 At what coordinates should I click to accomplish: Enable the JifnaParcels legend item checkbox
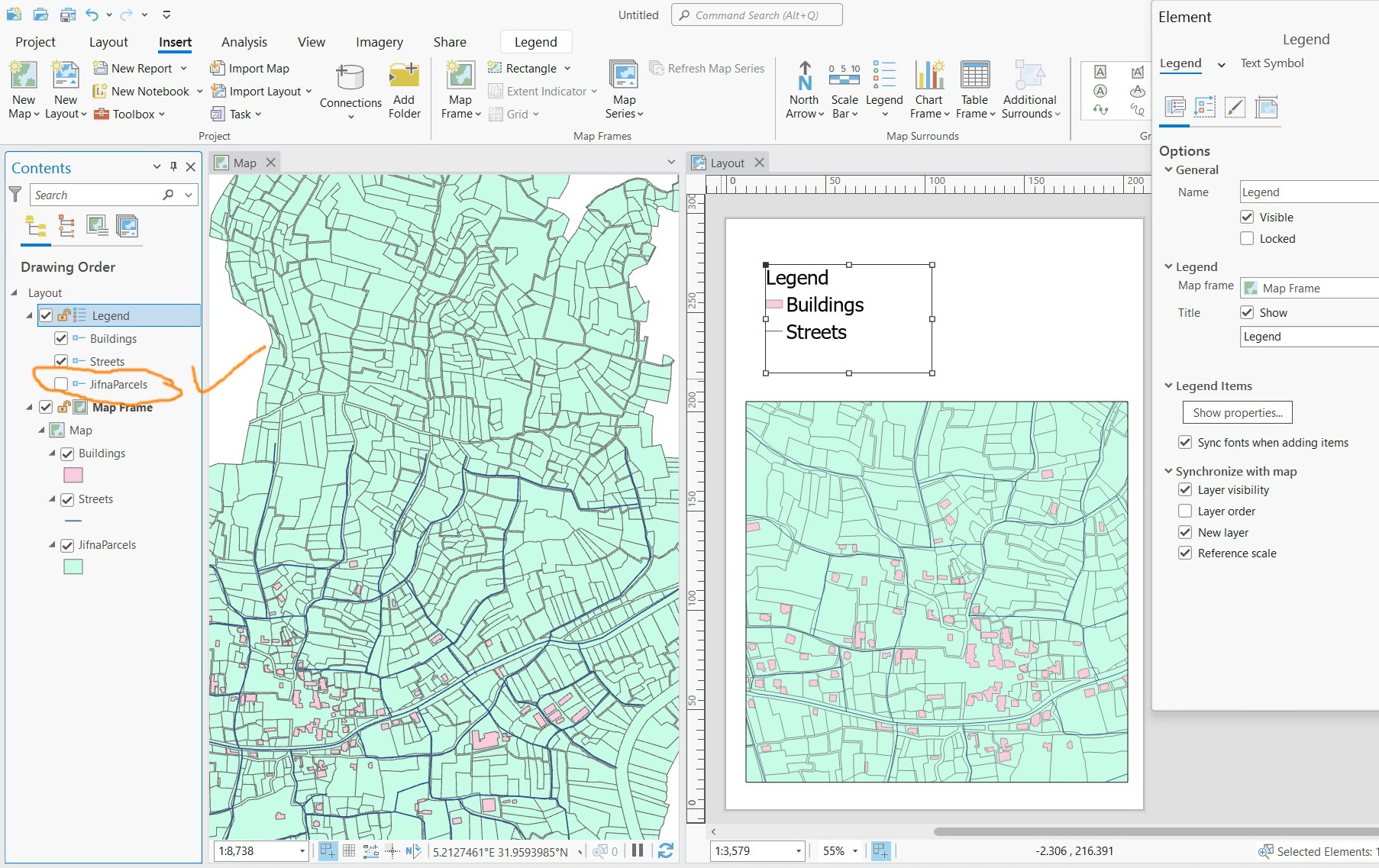coord(61,384)
